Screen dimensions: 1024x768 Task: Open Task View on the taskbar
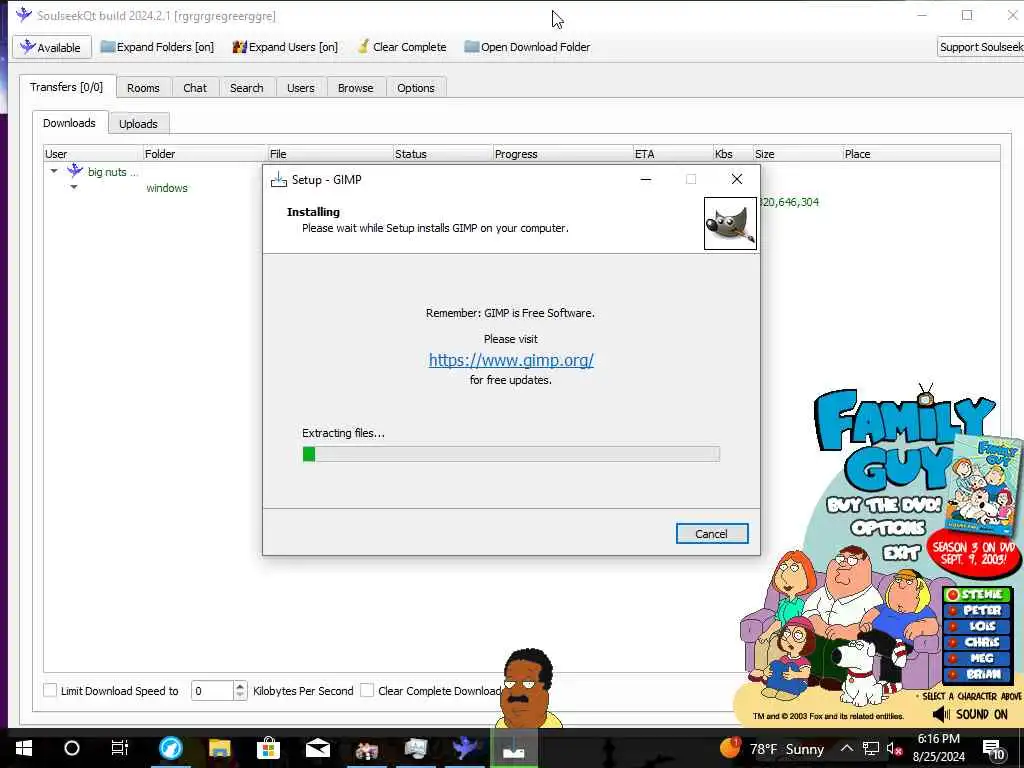(120, 748)
